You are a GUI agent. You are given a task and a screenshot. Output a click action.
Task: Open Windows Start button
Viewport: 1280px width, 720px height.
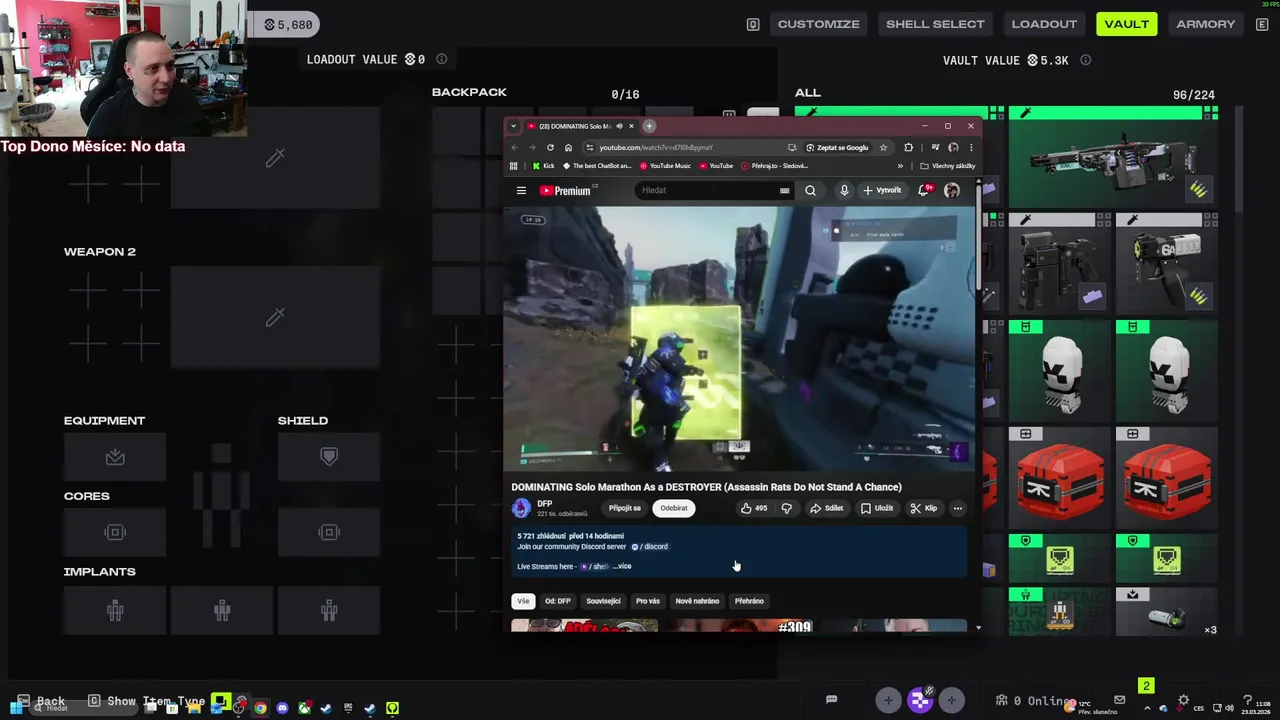click(x=18, y=708)
